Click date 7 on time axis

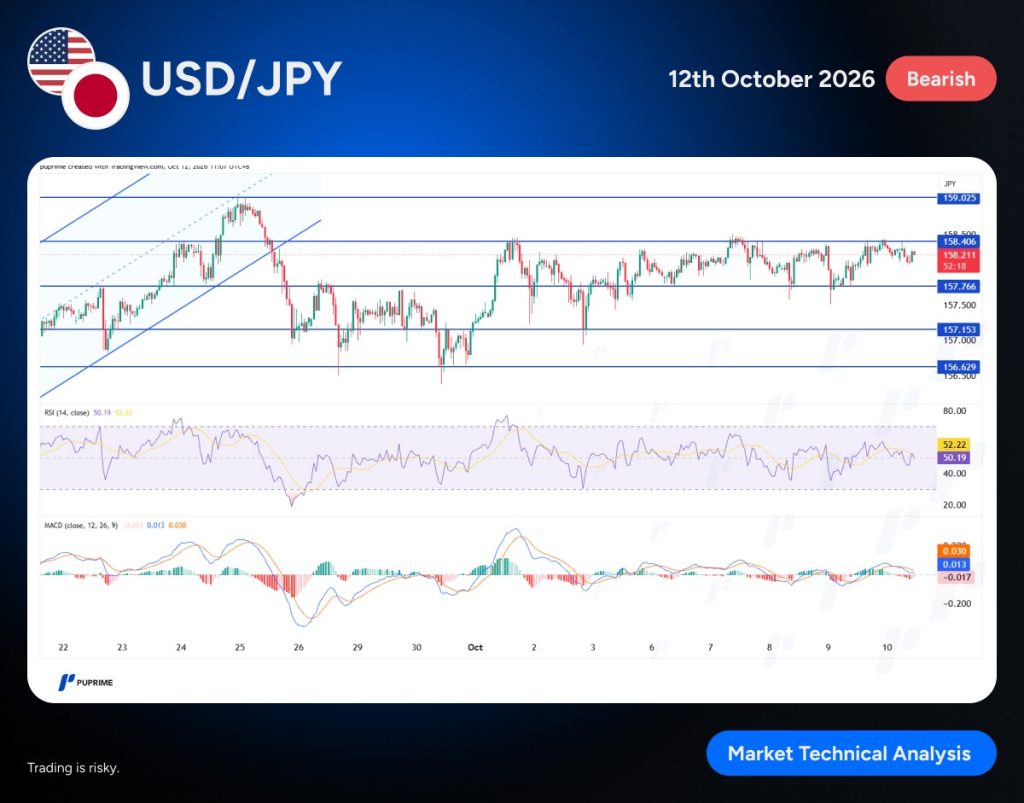711,647
